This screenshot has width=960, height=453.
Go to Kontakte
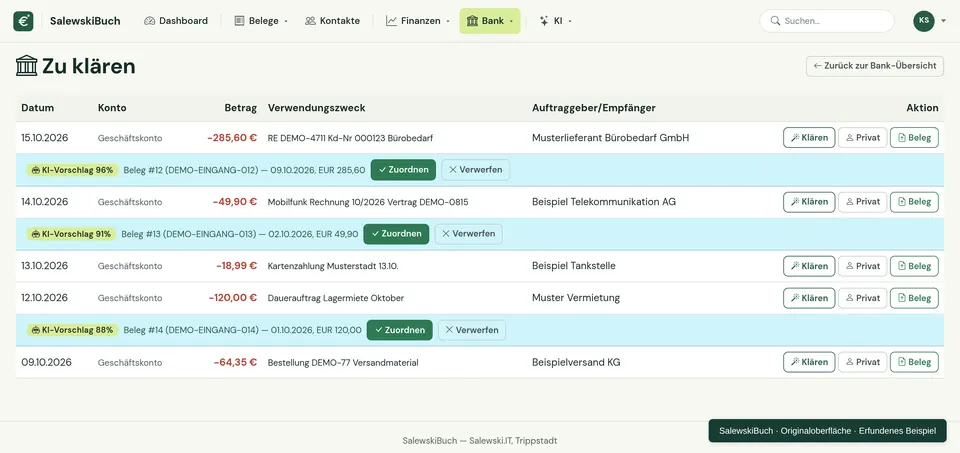(x=332, y=21)
